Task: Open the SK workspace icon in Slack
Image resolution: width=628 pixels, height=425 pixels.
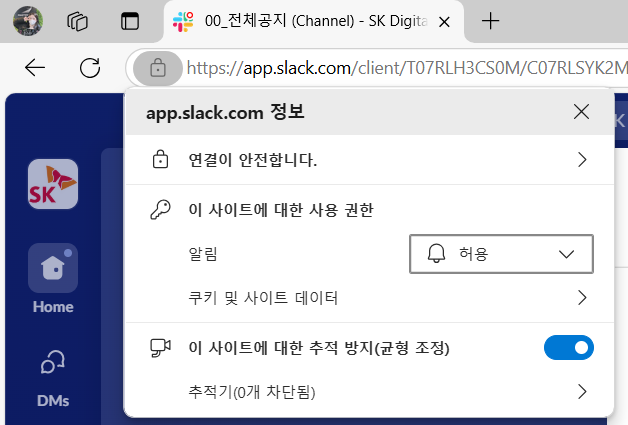Action: [x=53, y=184]
